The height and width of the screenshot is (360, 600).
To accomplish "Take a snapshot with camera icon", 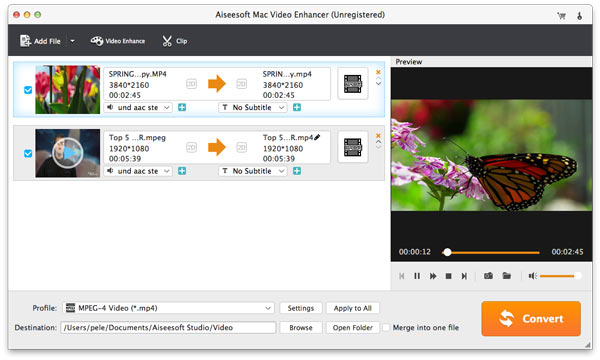I will [488, 276].
